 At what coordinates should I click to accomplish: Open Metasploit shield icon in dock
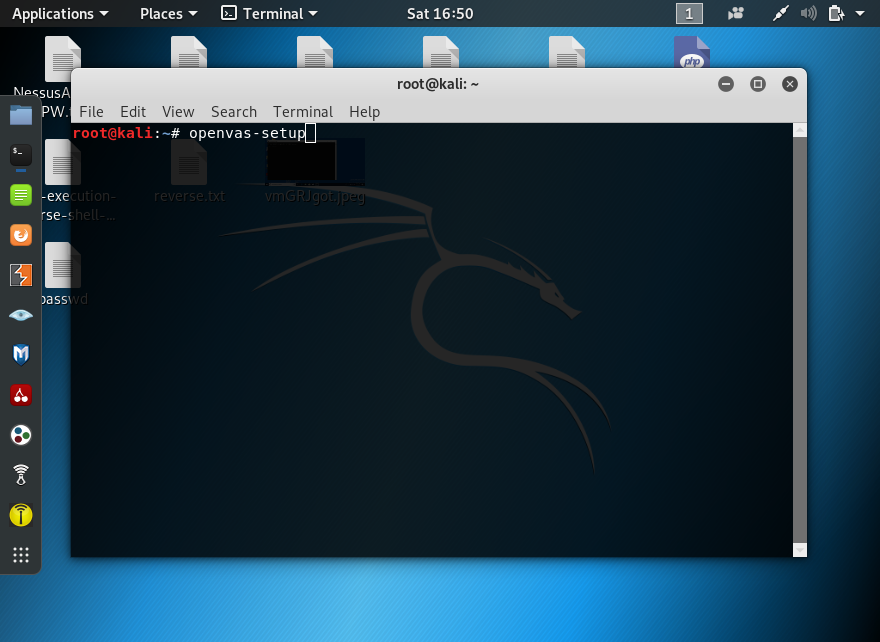click(21, 355)
